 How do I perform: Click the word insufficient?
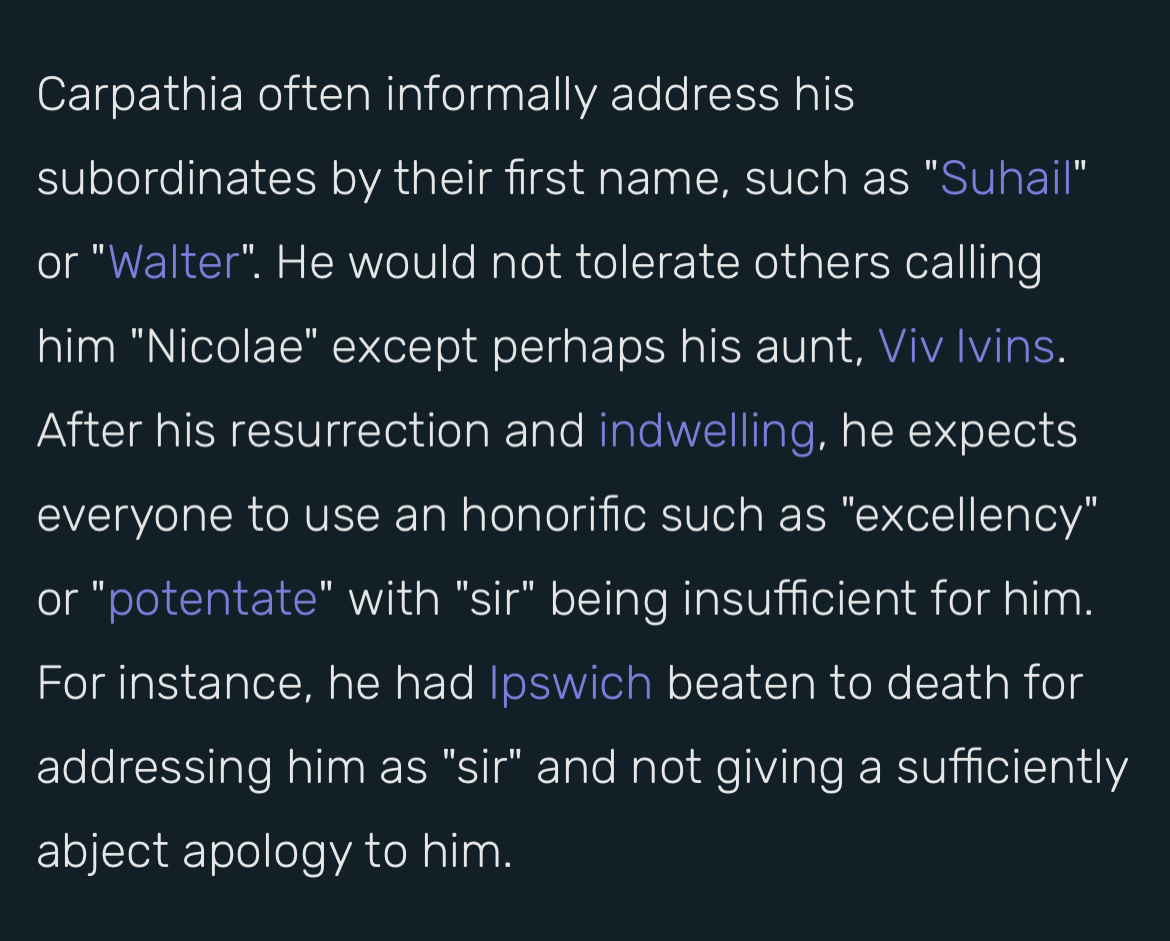coord(799,599)
